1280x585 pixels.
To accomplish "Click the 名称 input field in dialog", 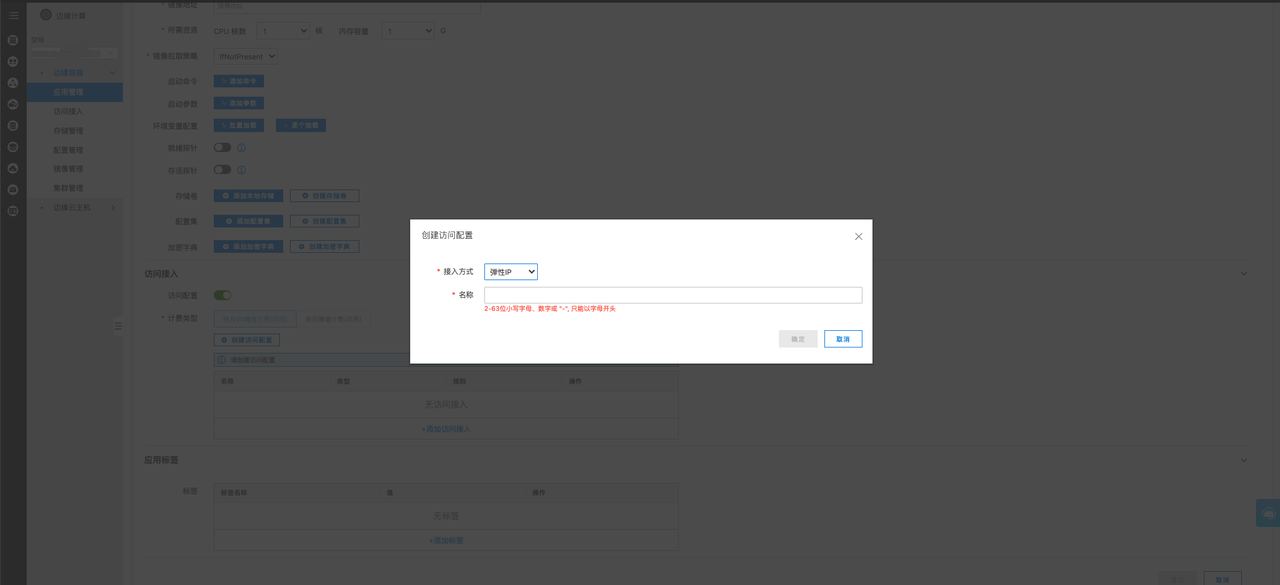I will tap(673, 295).
